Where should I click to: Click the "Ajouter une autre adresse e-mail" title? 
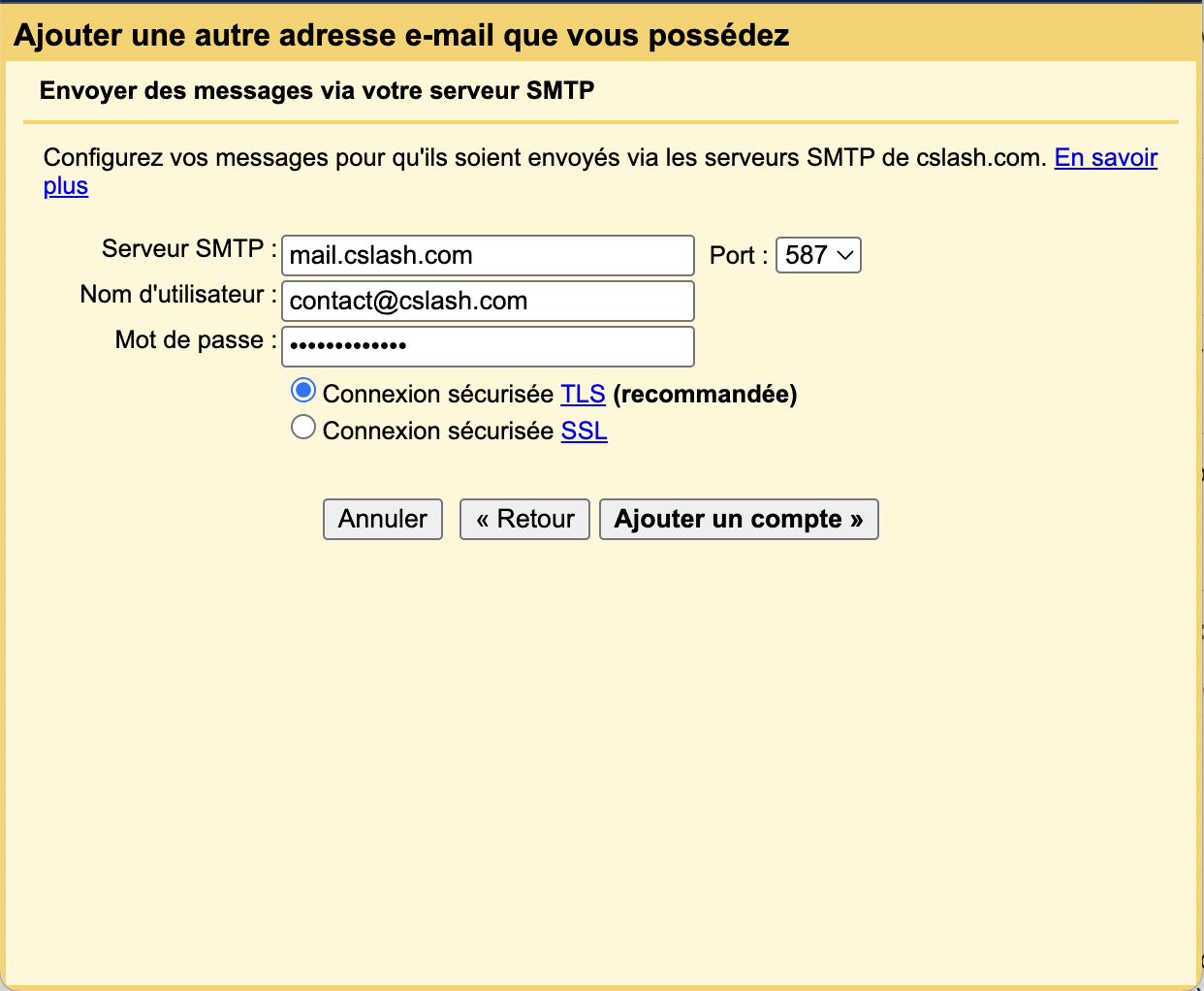(x=401, y=35)
